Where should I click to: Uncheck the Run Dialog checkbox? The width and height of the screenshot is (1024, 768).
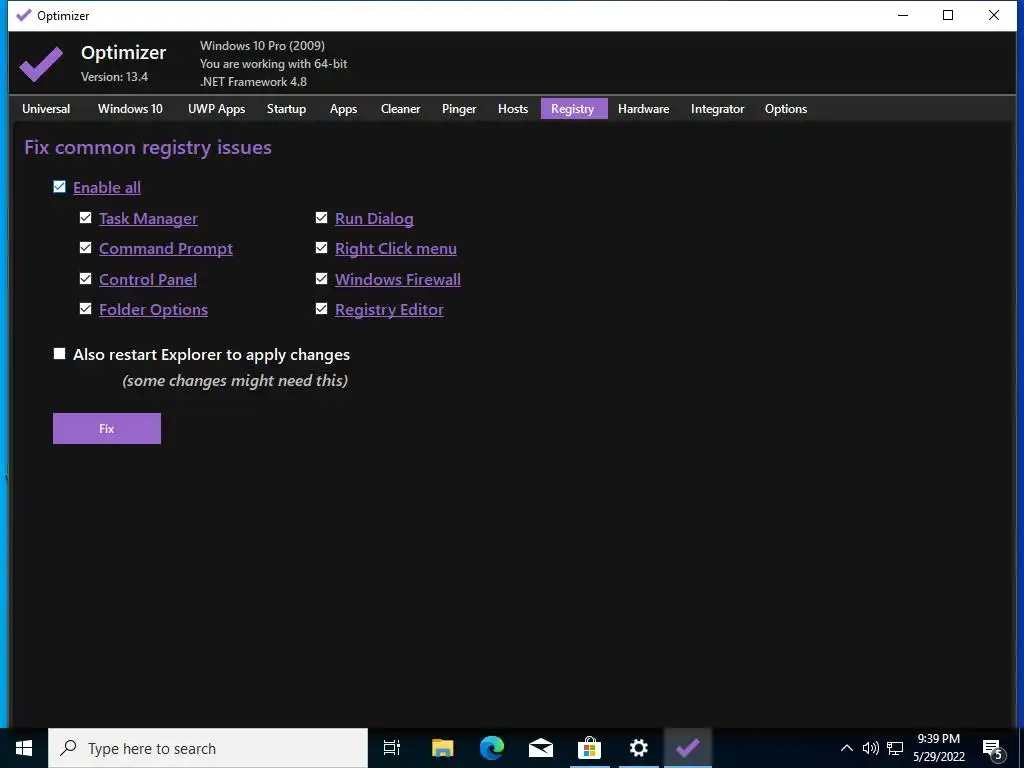321,218
